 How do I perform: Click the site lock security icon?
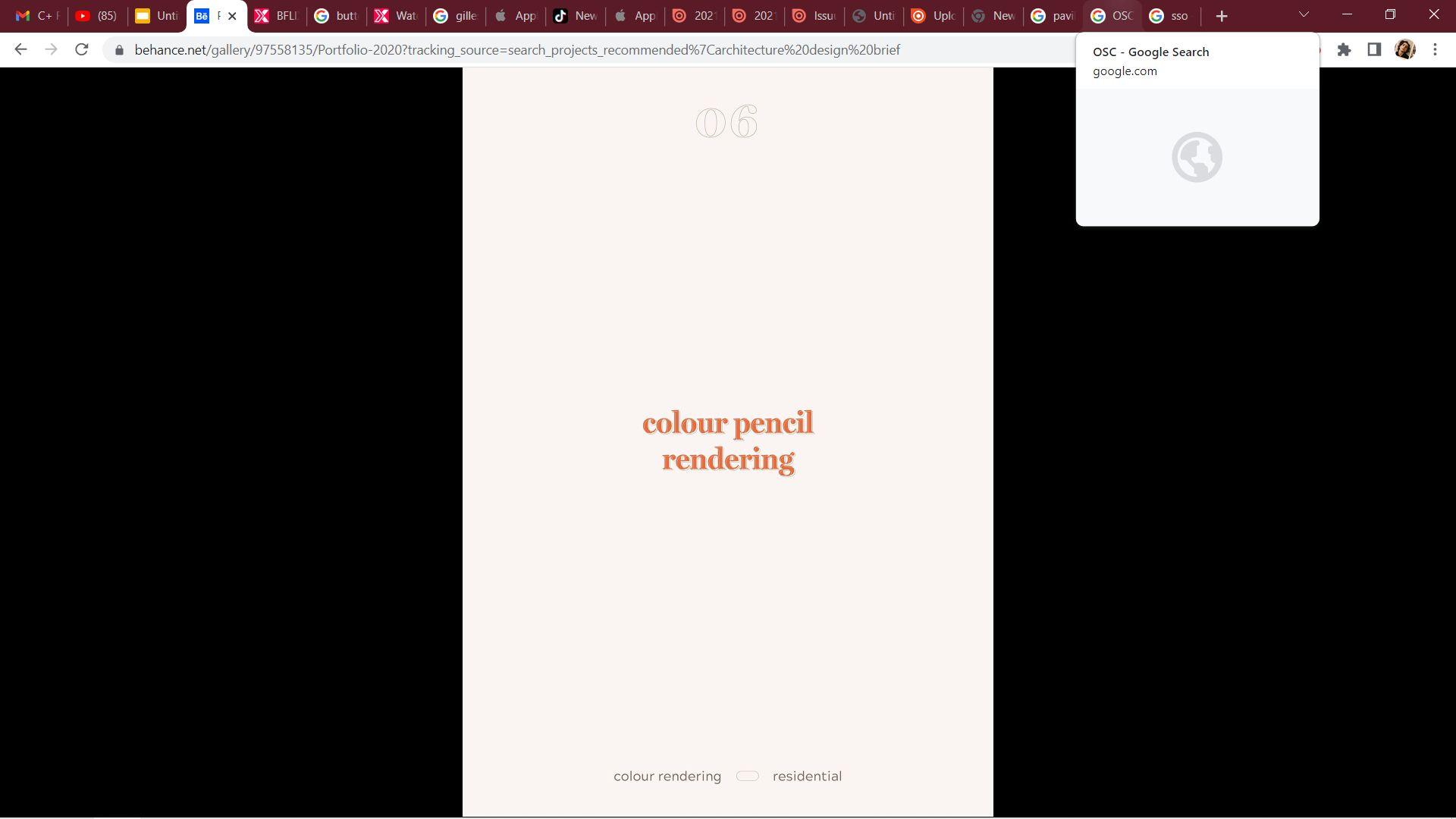[x=119, y=50]
